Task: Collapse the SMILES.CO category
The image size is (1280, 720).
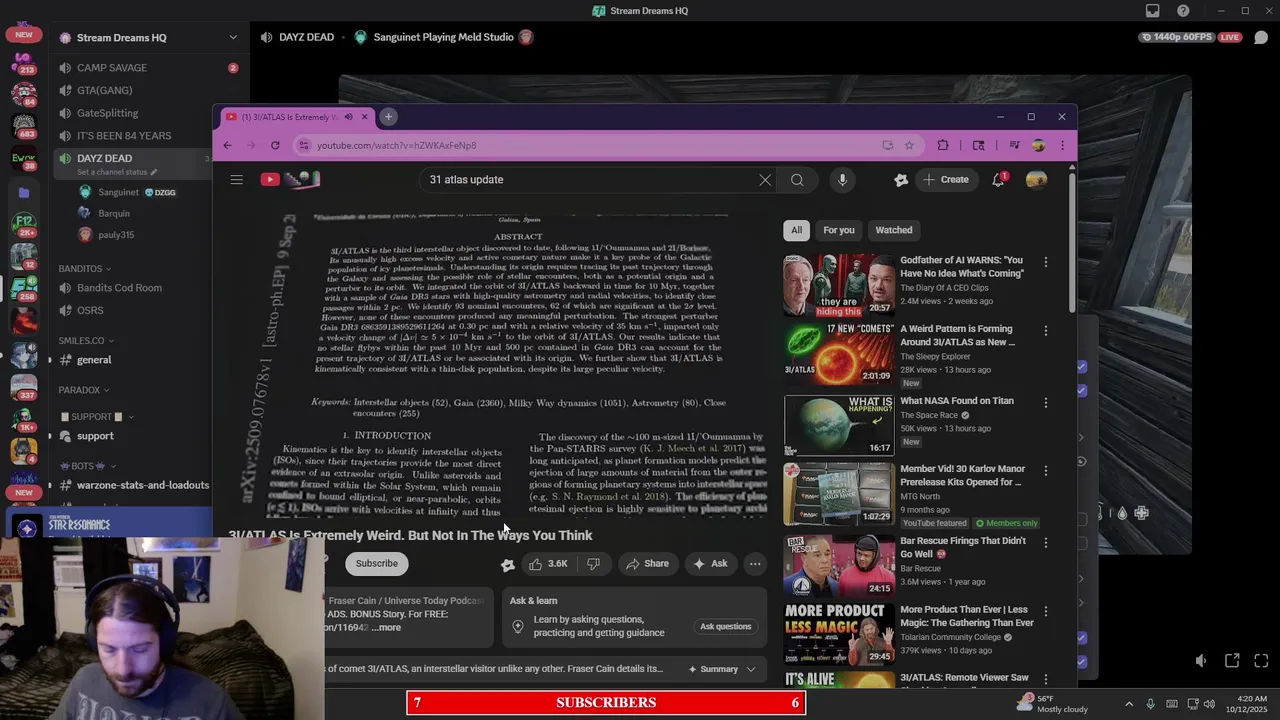Action: 85,341
